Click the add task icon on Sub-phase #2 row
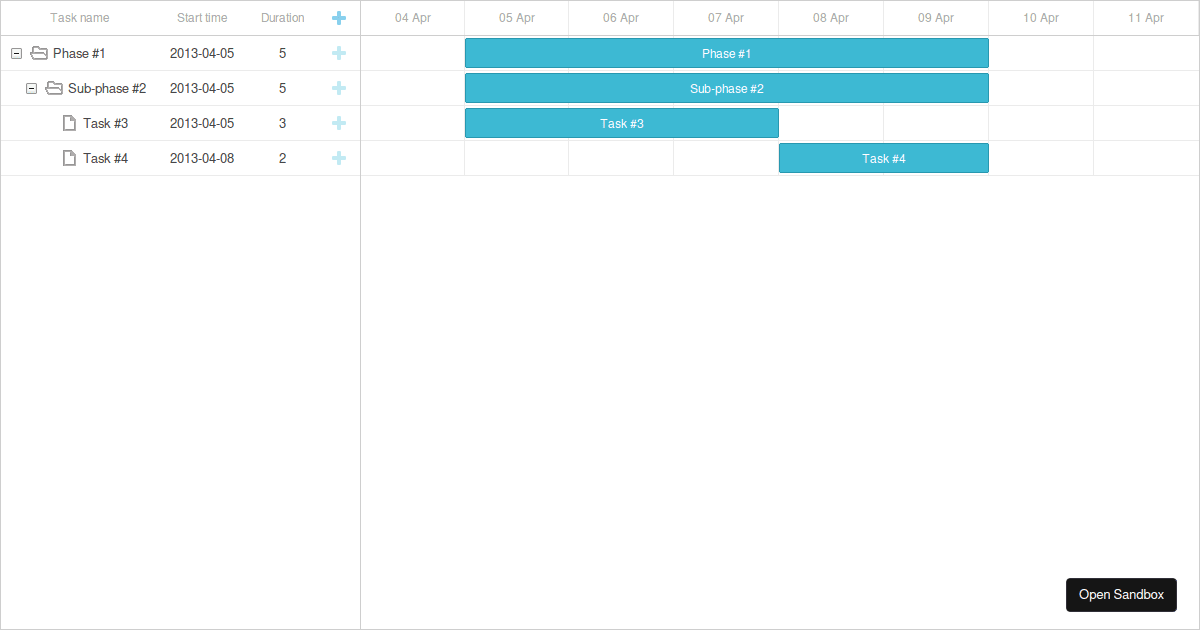 [339, 88]
